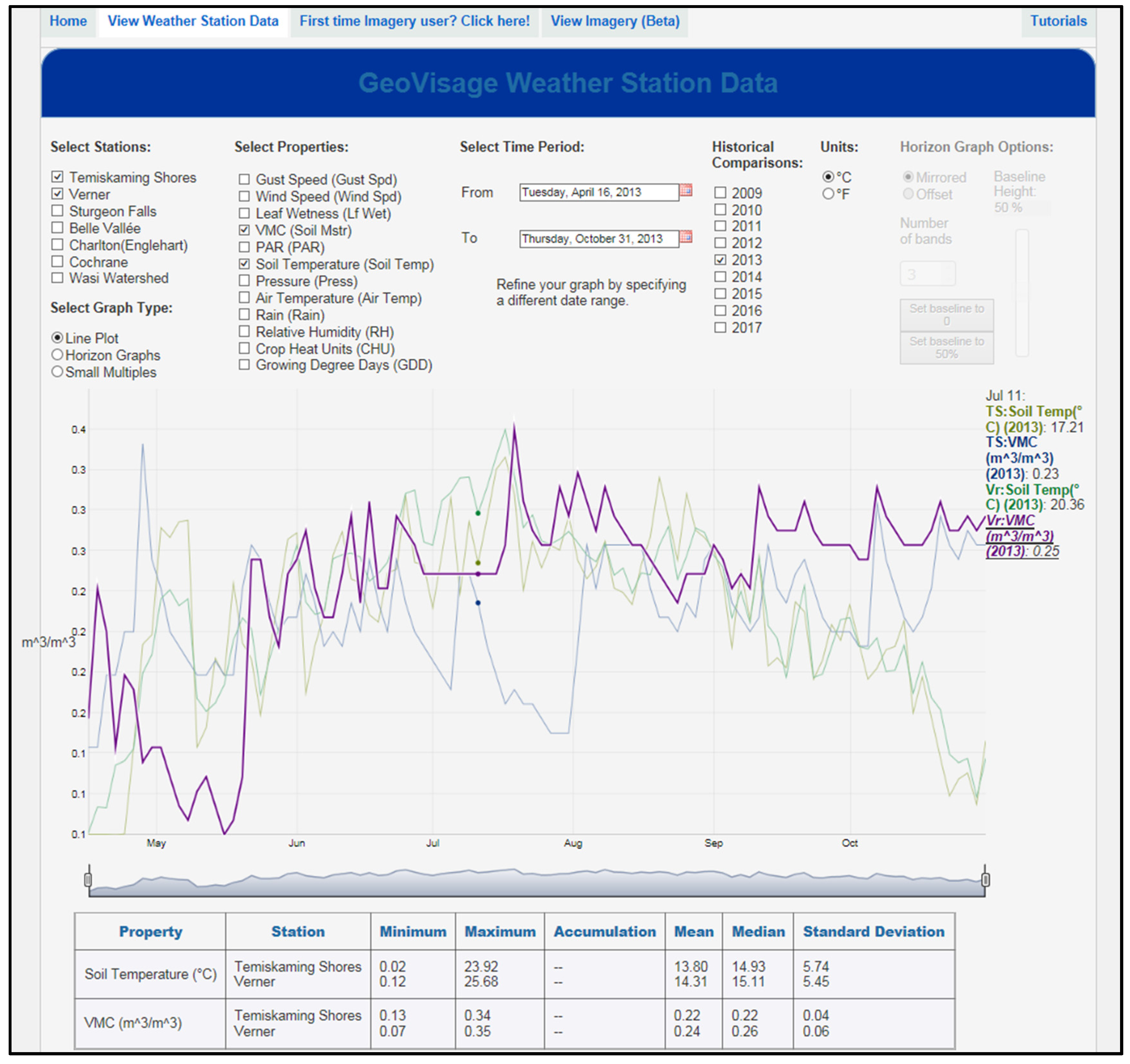The height and width of the screenshot is (1064, 1130).
Task: Select Line Plot graph type
Action: (x=57, y=338)
